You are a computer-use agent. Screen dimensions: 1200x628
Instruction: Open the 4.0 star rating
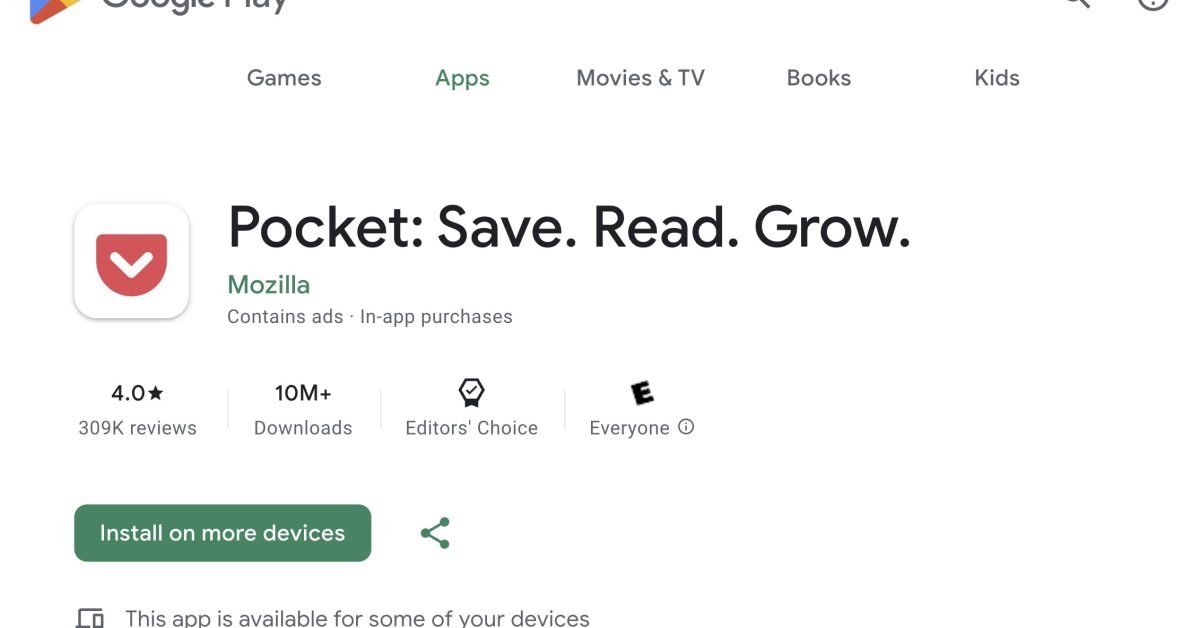coord(137,393)
